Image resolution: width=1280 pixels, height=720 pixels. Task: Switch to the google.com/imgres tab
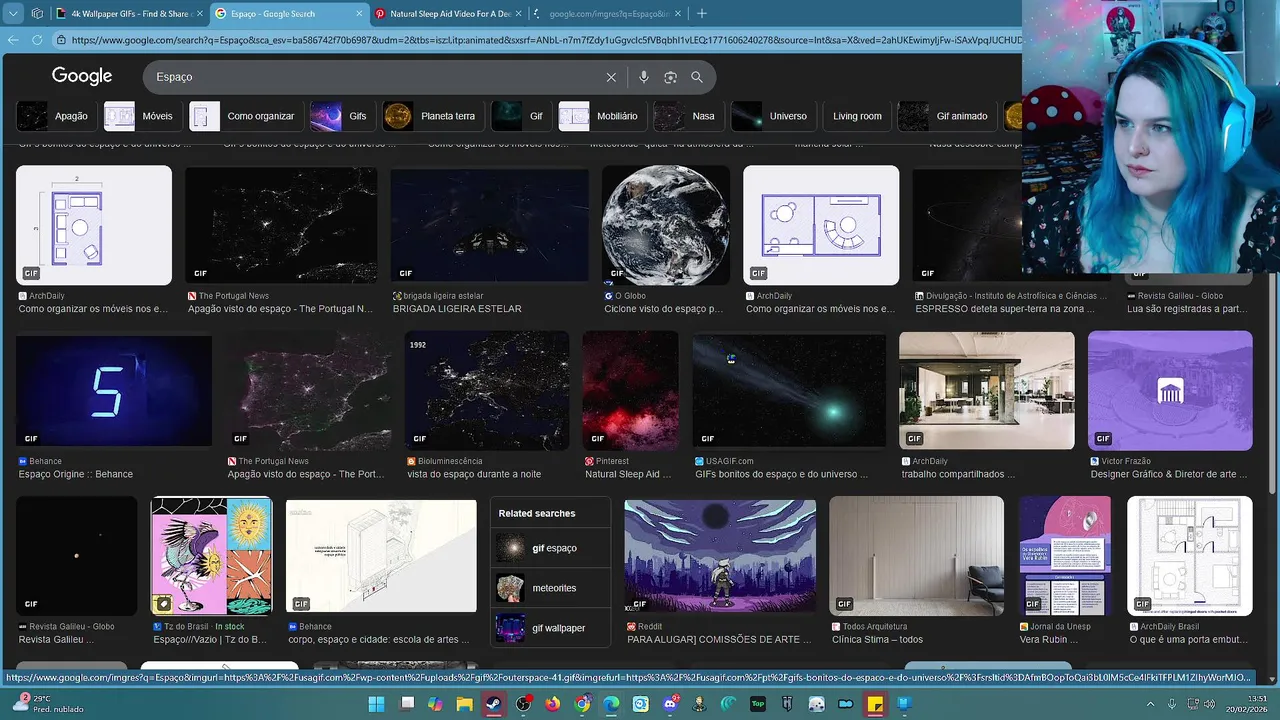(x=608, y=14)
